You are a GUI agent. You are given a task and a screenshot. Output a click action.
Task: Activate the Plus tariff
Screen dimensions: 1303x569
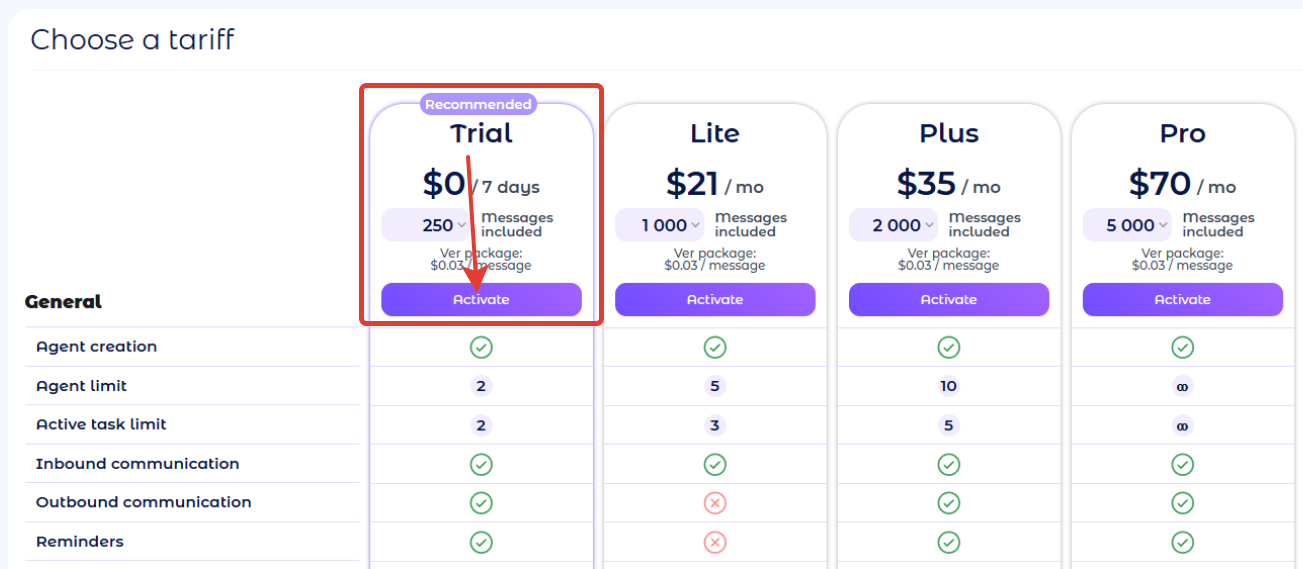pos(949,300)
